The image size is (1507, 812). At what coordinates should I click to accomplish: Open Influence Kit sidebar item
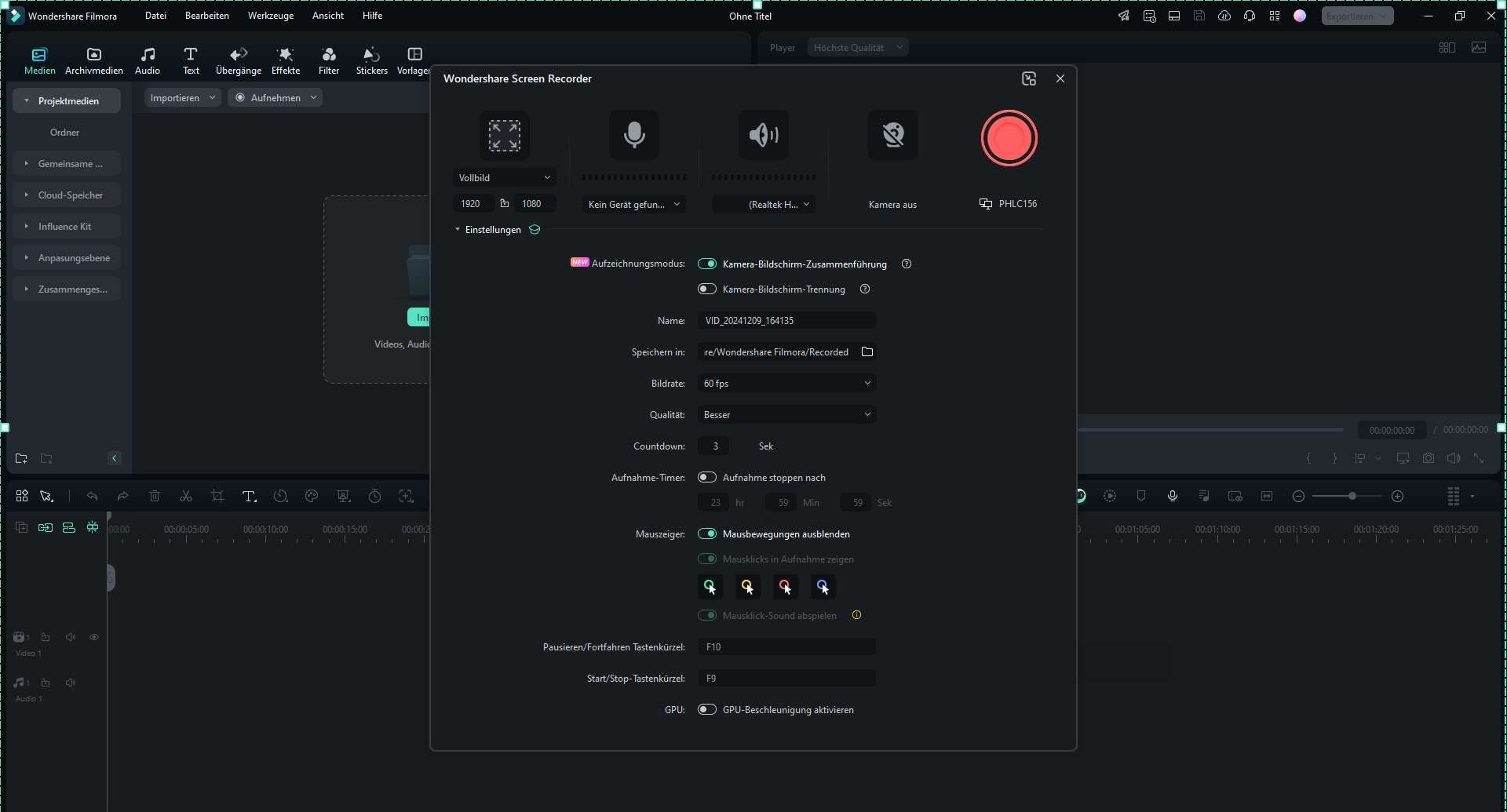click(x=67, y=226)
